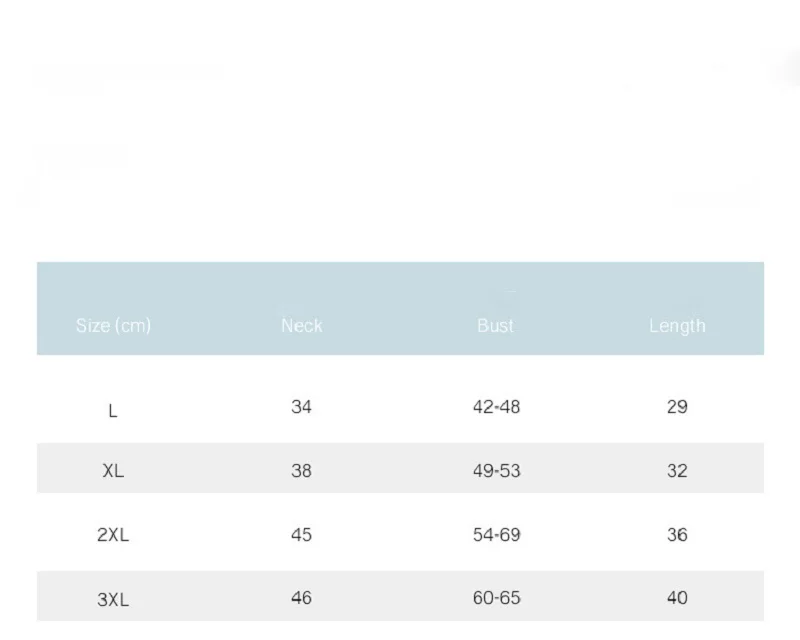Select length value 29
Image resolution: width=800 pixels, height=640 pixels.
tap(677, 407)
